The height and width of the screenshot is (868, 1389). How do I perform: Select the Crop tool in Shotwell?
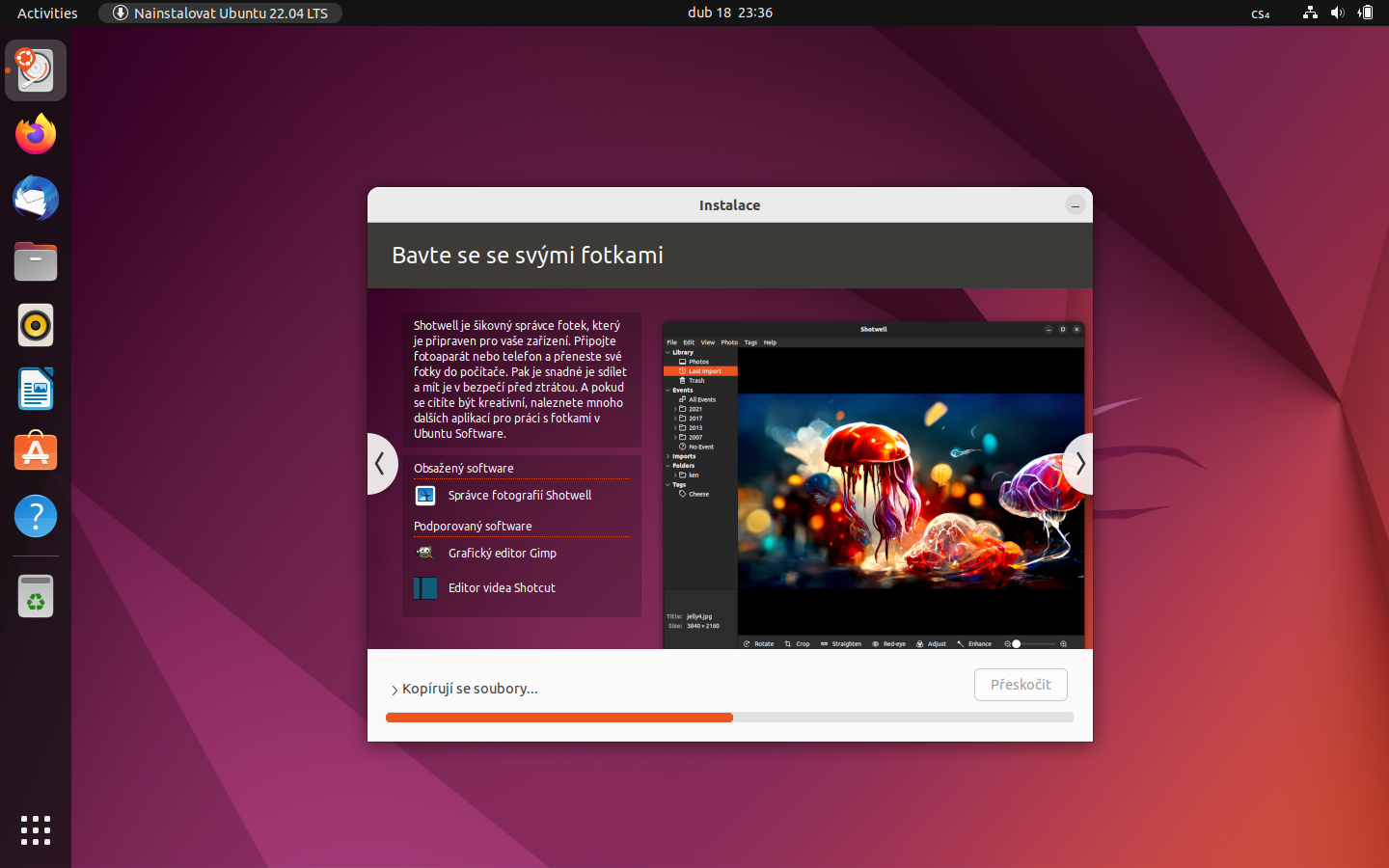[799, 643]
